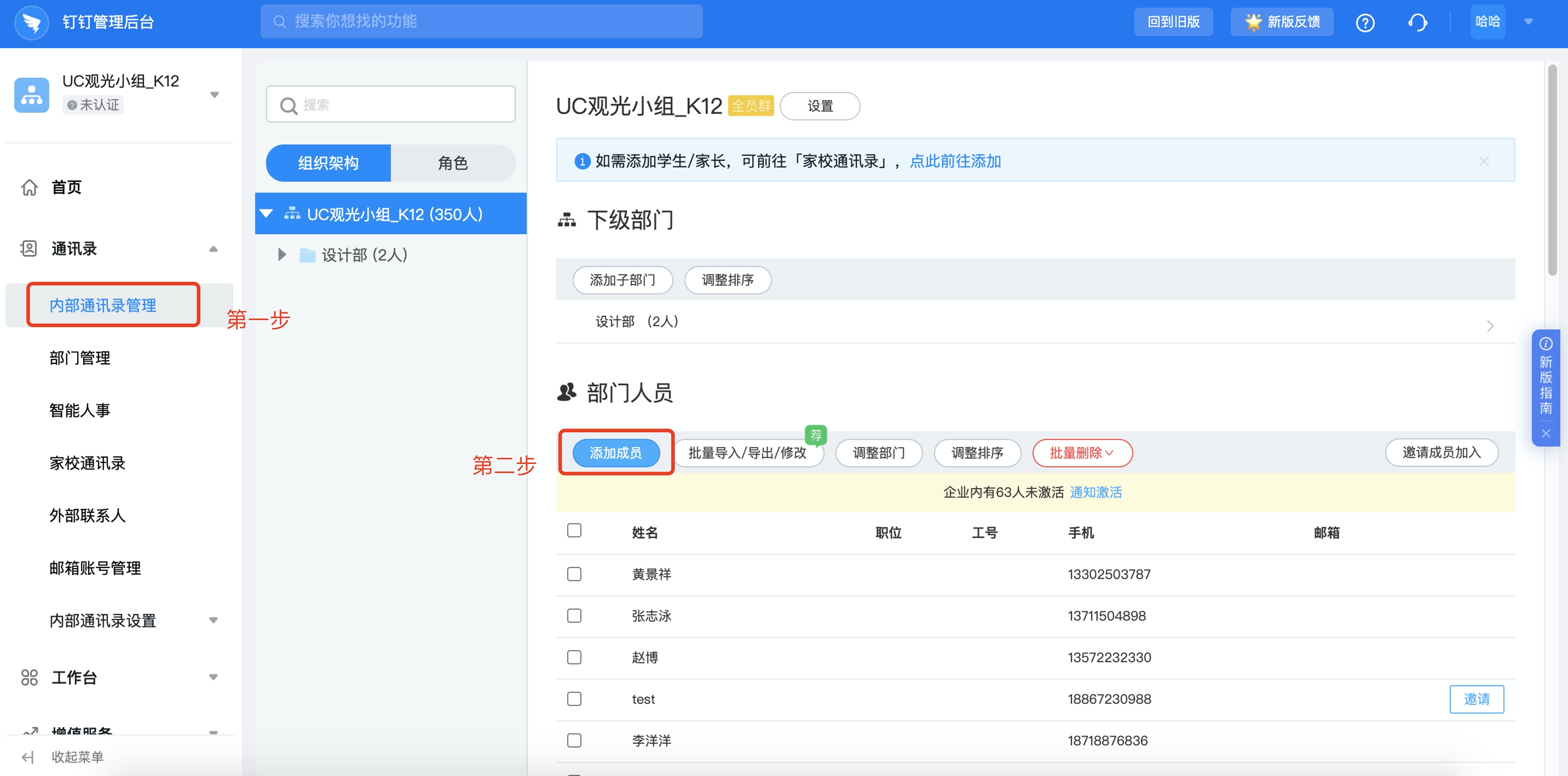The width and height of the screenshot is (1568, 776).
Task: Click the 设计部 folder icon
Action: tap(307, 254)
